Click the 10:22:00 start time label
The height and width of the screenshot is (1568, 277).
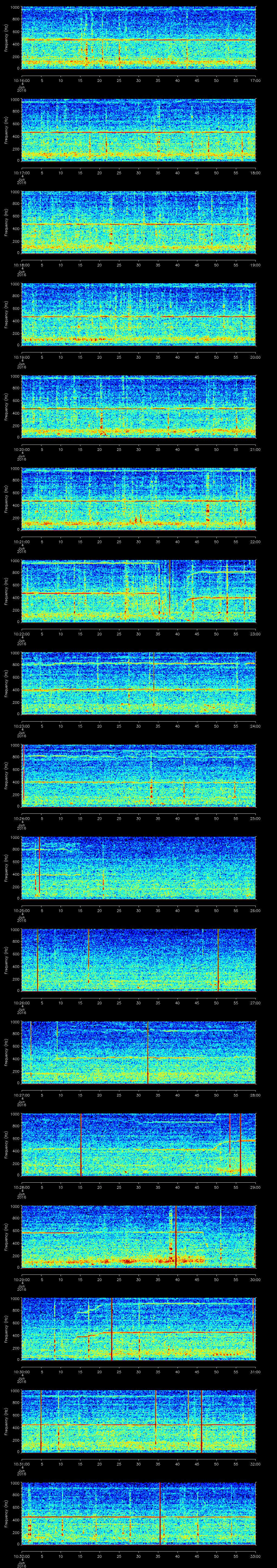coord(21,634)
